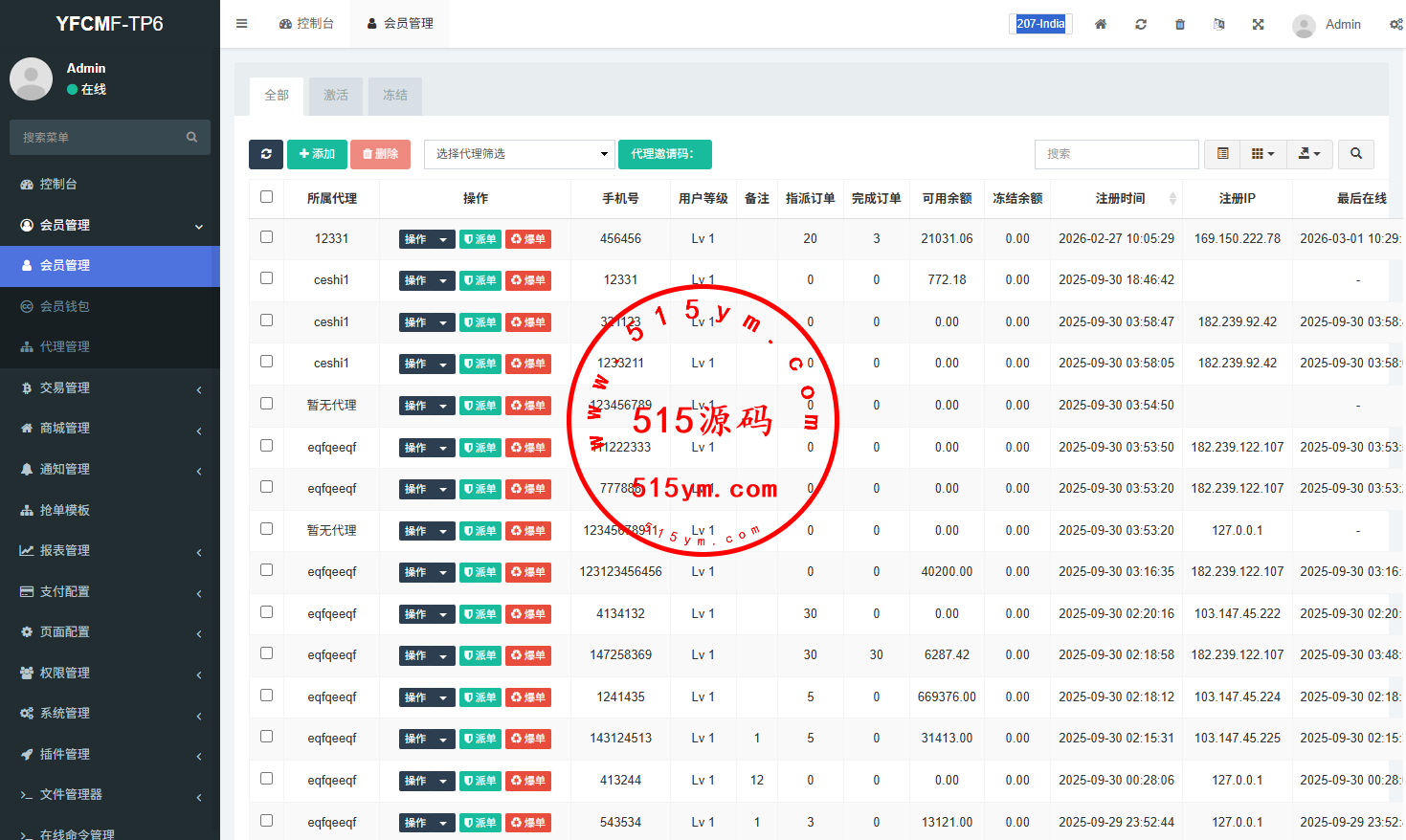
Task: Click the table refresh button
Action: pos(266,154)
